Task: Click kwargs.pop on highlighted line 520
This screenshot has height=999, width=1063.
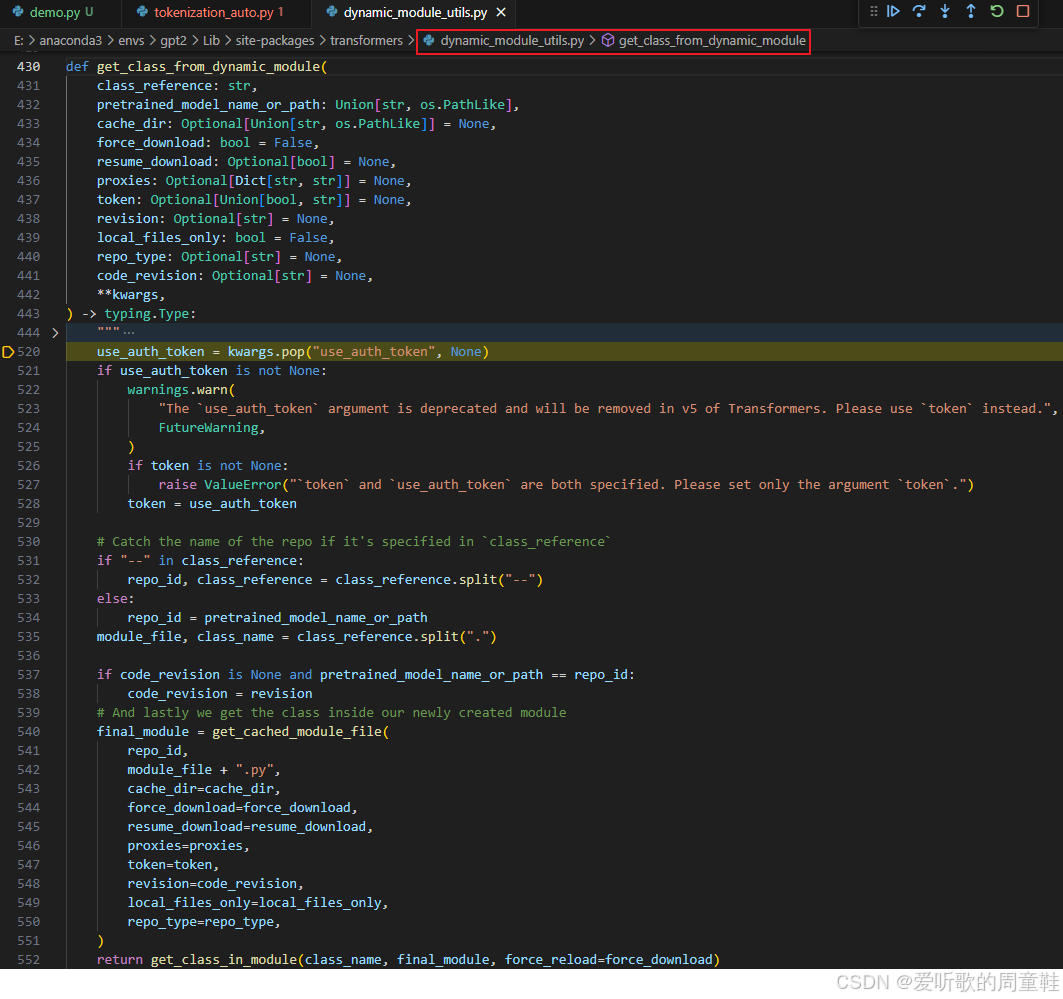Action: pos(266,352)
